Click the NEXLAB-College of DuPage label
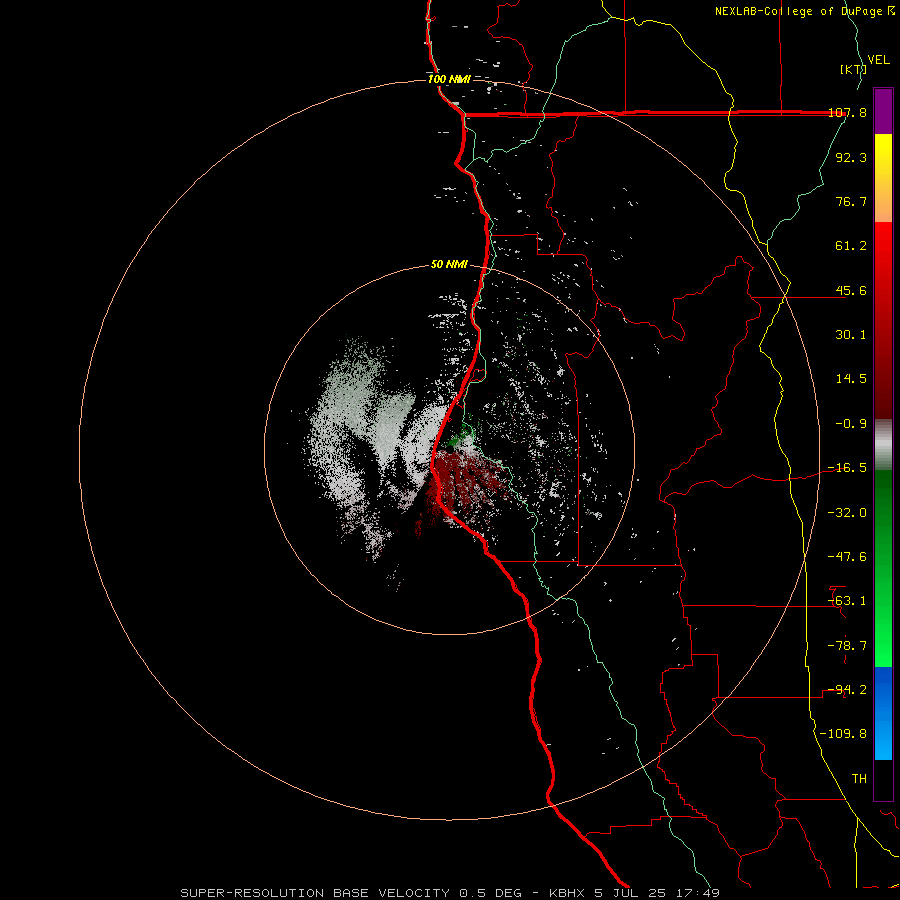The height and width of the screenshot is (900, 900). [805, 11]
